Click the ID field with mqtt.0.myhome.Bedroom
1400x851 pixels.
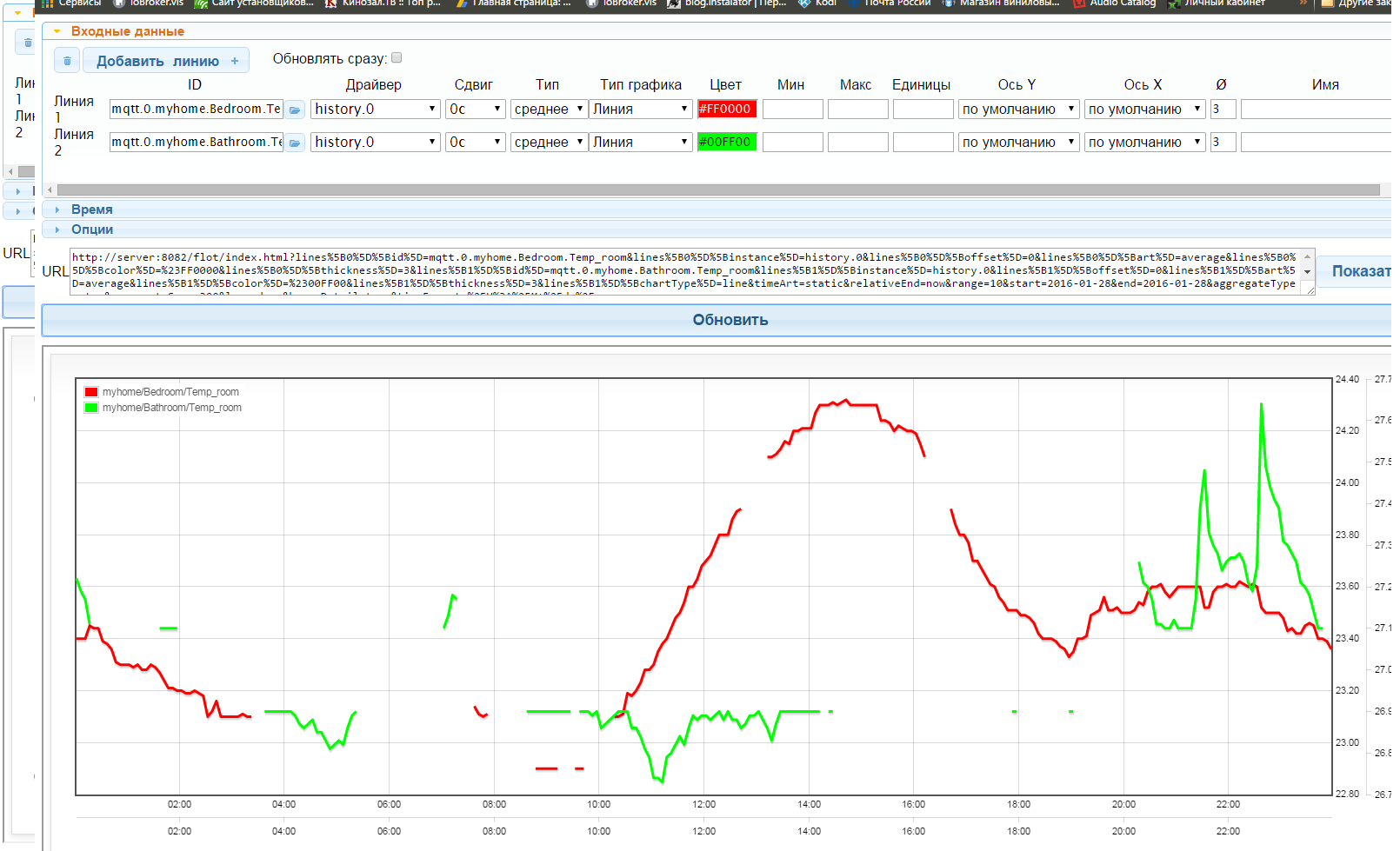[197, 110]
